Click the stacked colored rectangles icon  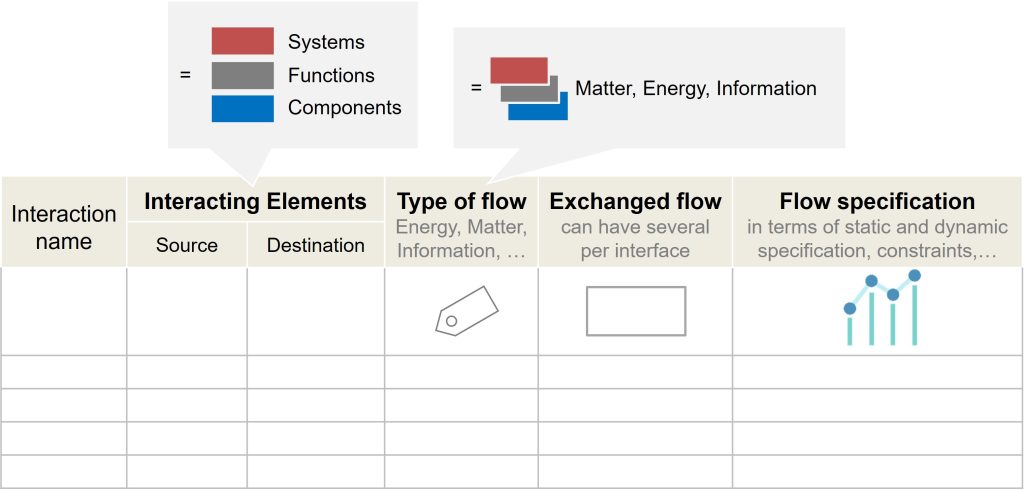(x=528, y=88)
